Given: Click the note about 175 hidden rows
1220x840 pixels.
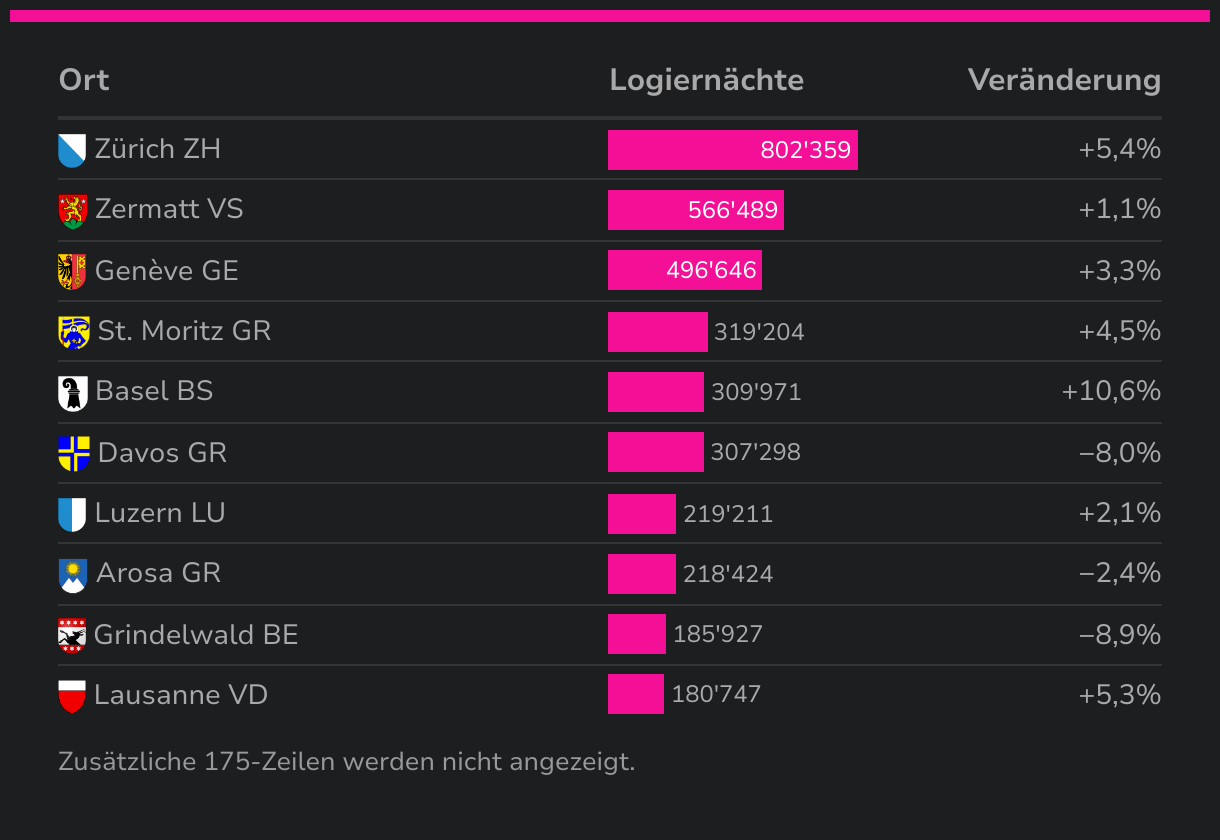Looking at the screenshot, I should click(x=347, y=762).
